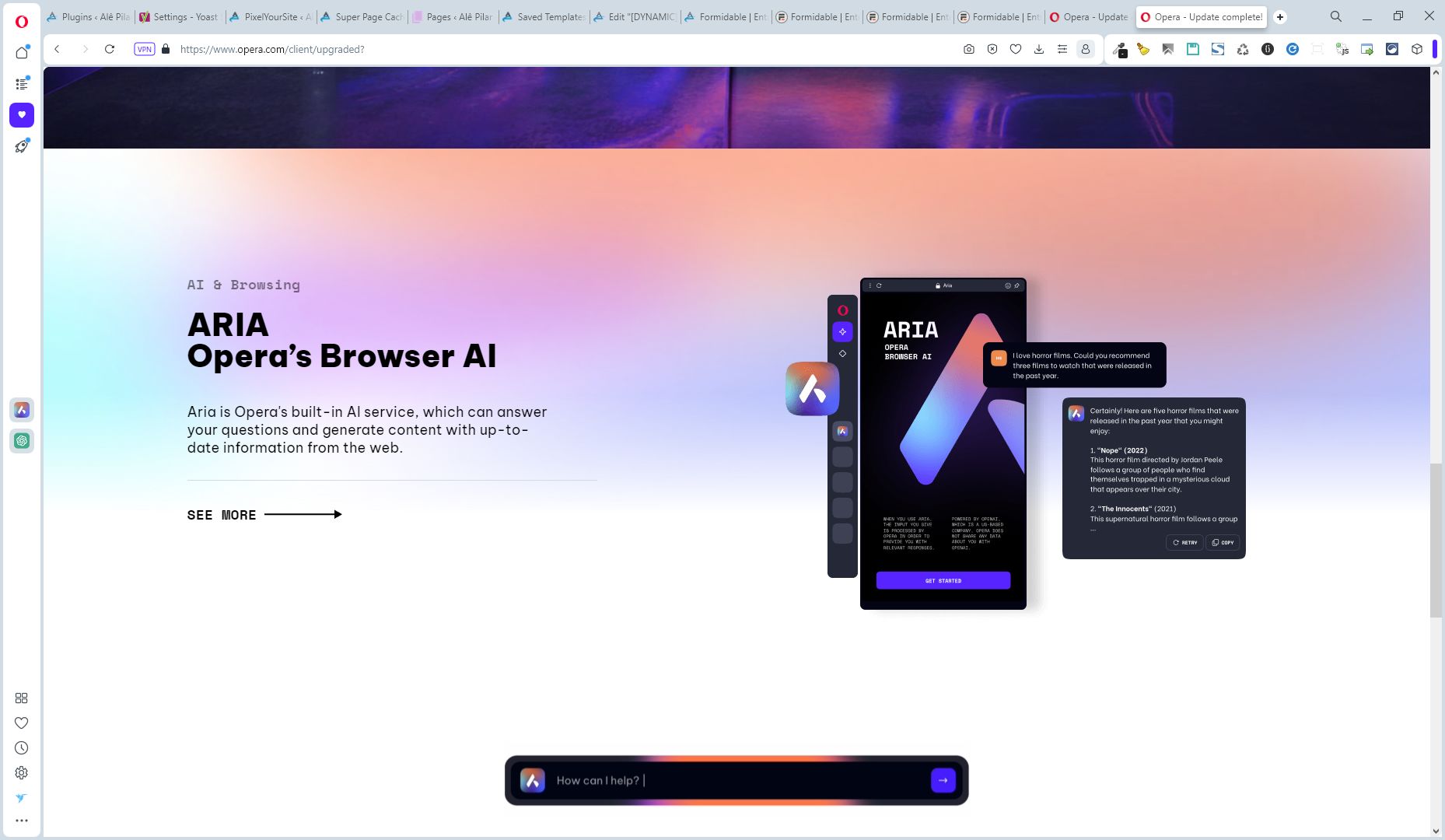Viewport: 1445px width, 840px height.
Task: Click the large Aria app icon illustration
Action: tap(813, 389)
